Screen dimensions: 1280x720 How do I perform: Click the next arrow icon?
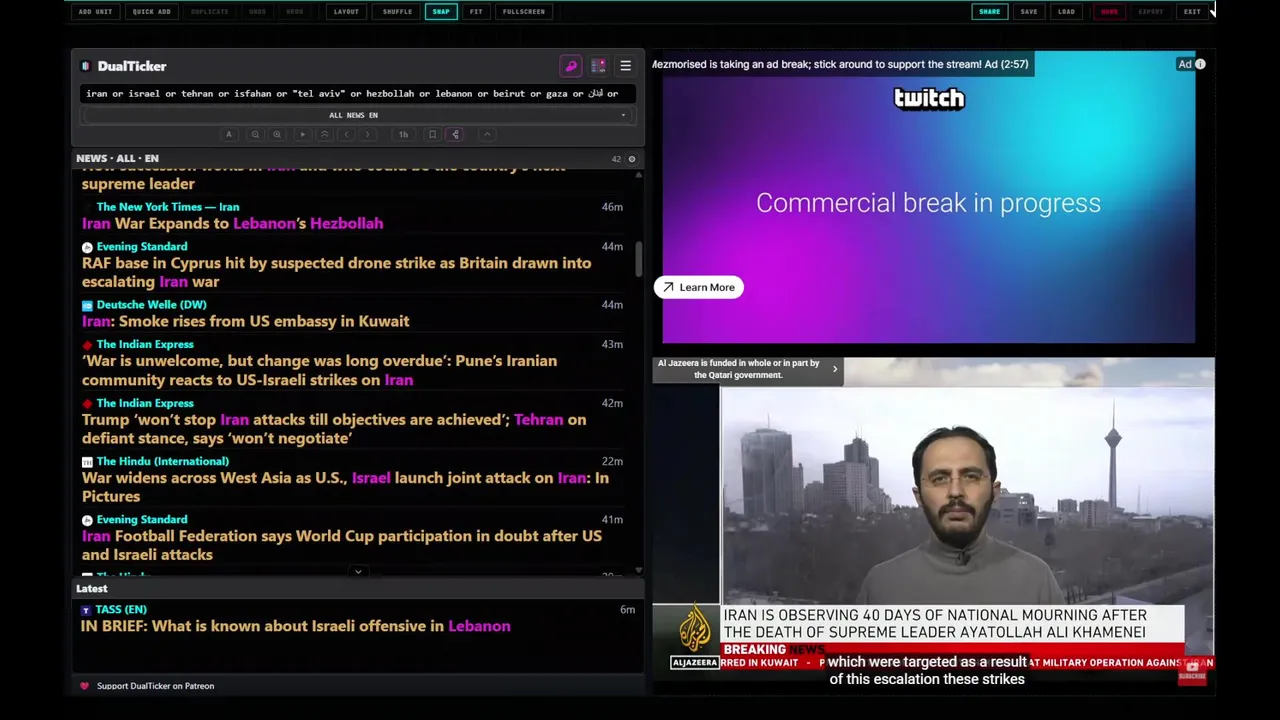368,135
